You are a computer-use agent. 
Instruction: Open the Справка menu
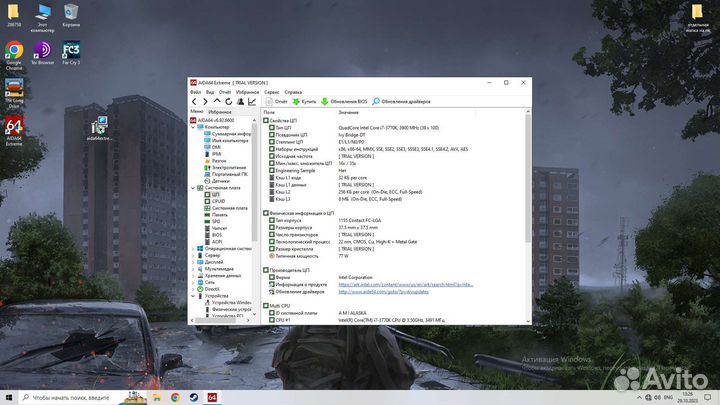[293, 92]
